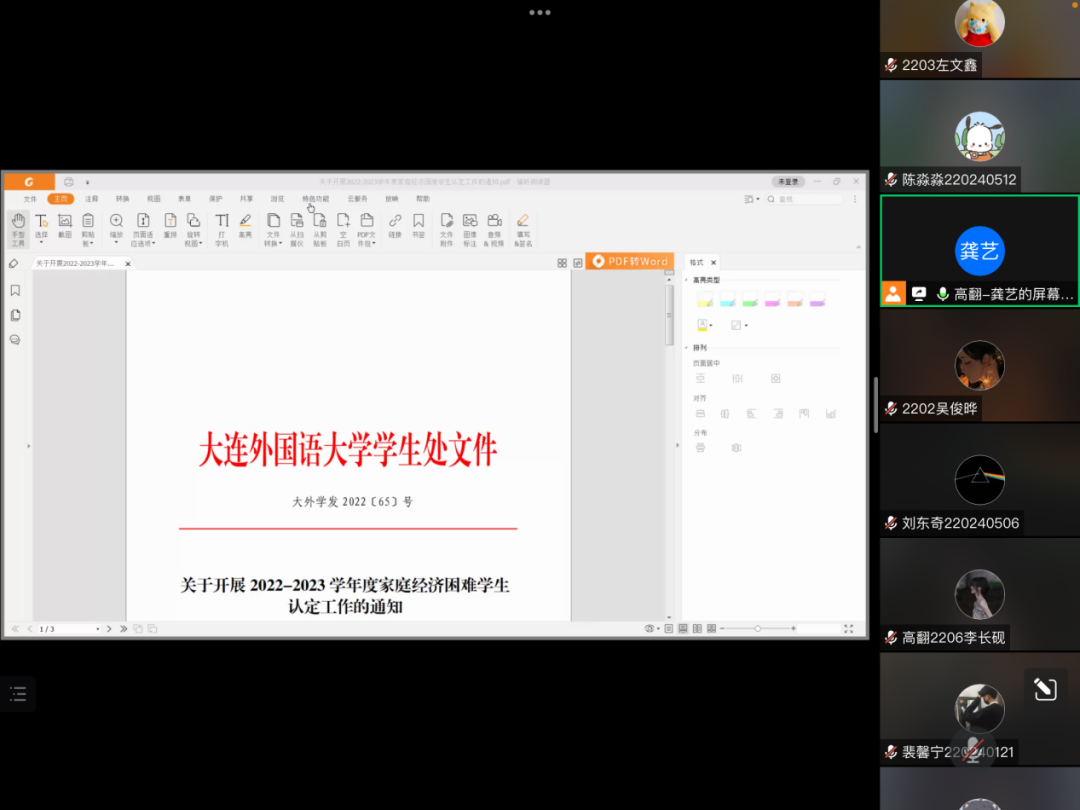
Task: Choose the yellow highlight swatch
Action: pyautogui.click(x=703, y=300)
